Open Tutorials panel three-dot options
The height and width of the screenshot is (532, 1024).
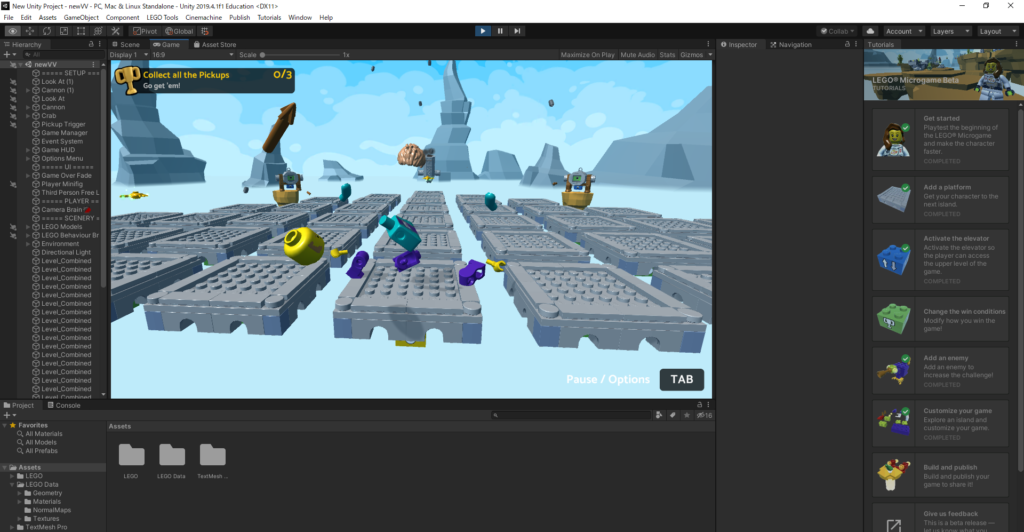pyautogui.click(x=1016, y=44)
